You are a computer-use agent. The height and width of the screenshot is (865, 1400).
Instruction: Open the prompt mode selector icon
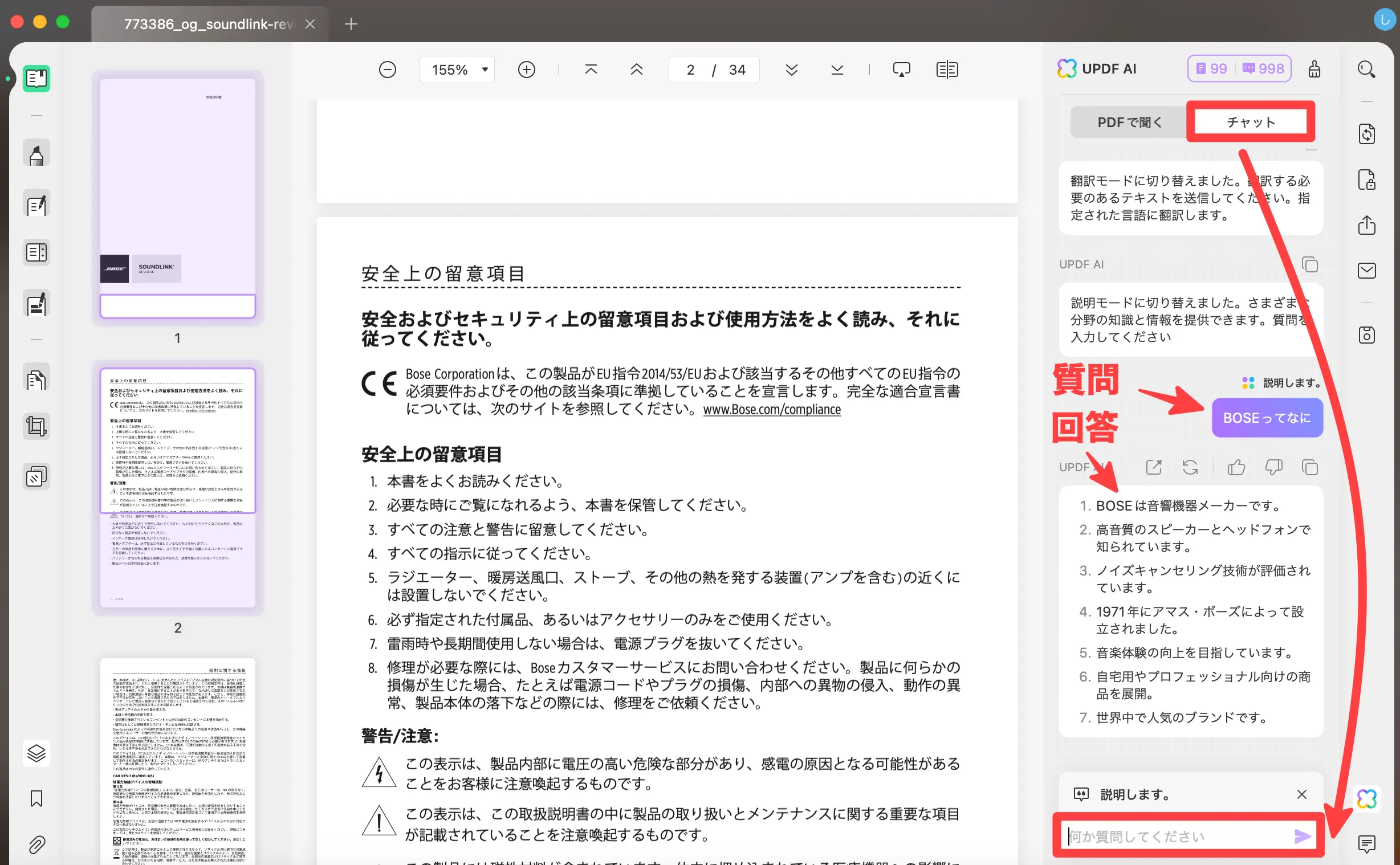[1081, 794]
